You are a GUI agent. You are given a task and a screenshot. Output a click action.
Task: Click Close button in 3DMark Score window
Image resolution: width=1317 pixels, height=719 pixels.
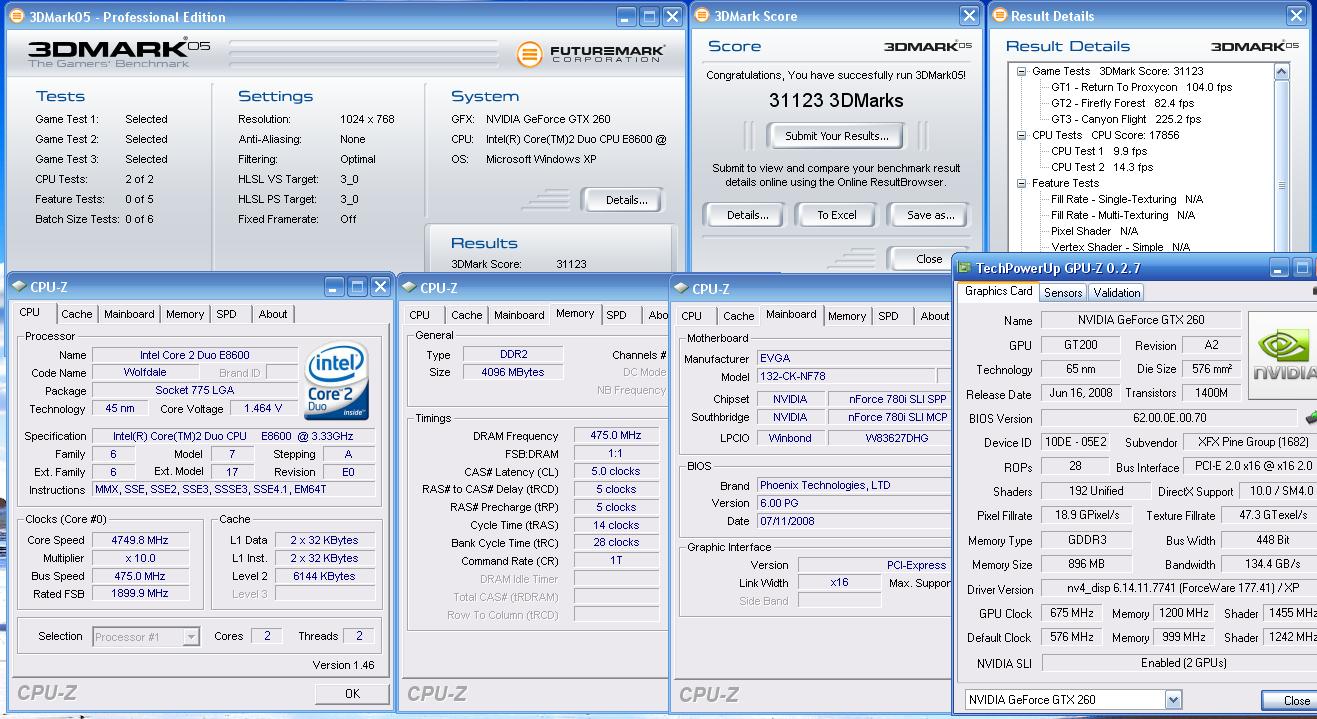point(929,258)
